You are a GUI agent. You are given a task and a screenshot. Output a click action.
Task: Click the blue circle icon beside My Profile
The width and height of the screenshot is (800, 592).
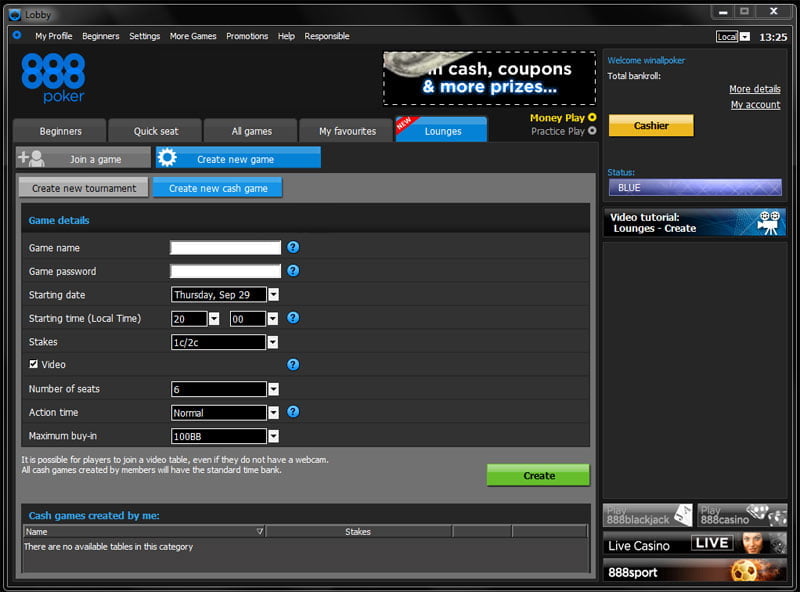tap(17, 35)
